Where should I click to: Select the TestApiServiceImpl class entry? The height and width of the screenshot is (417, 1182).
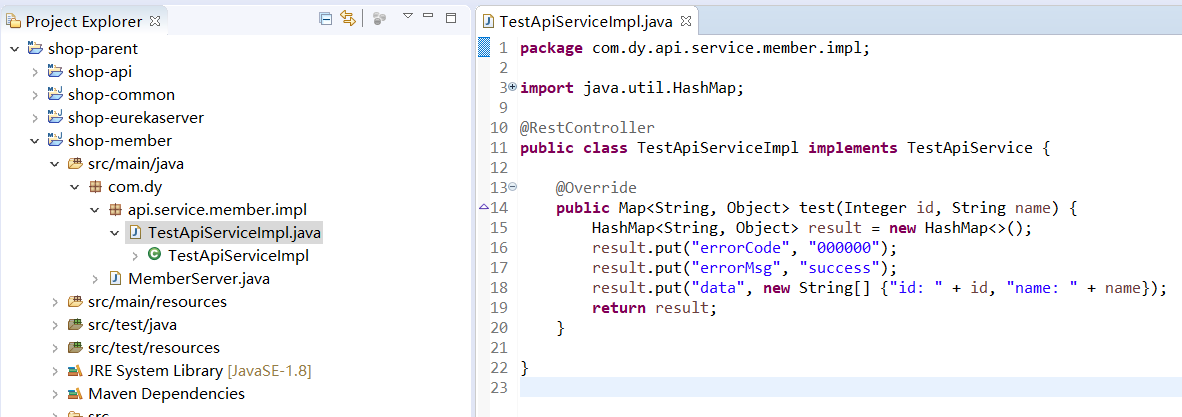coord(238,256)
